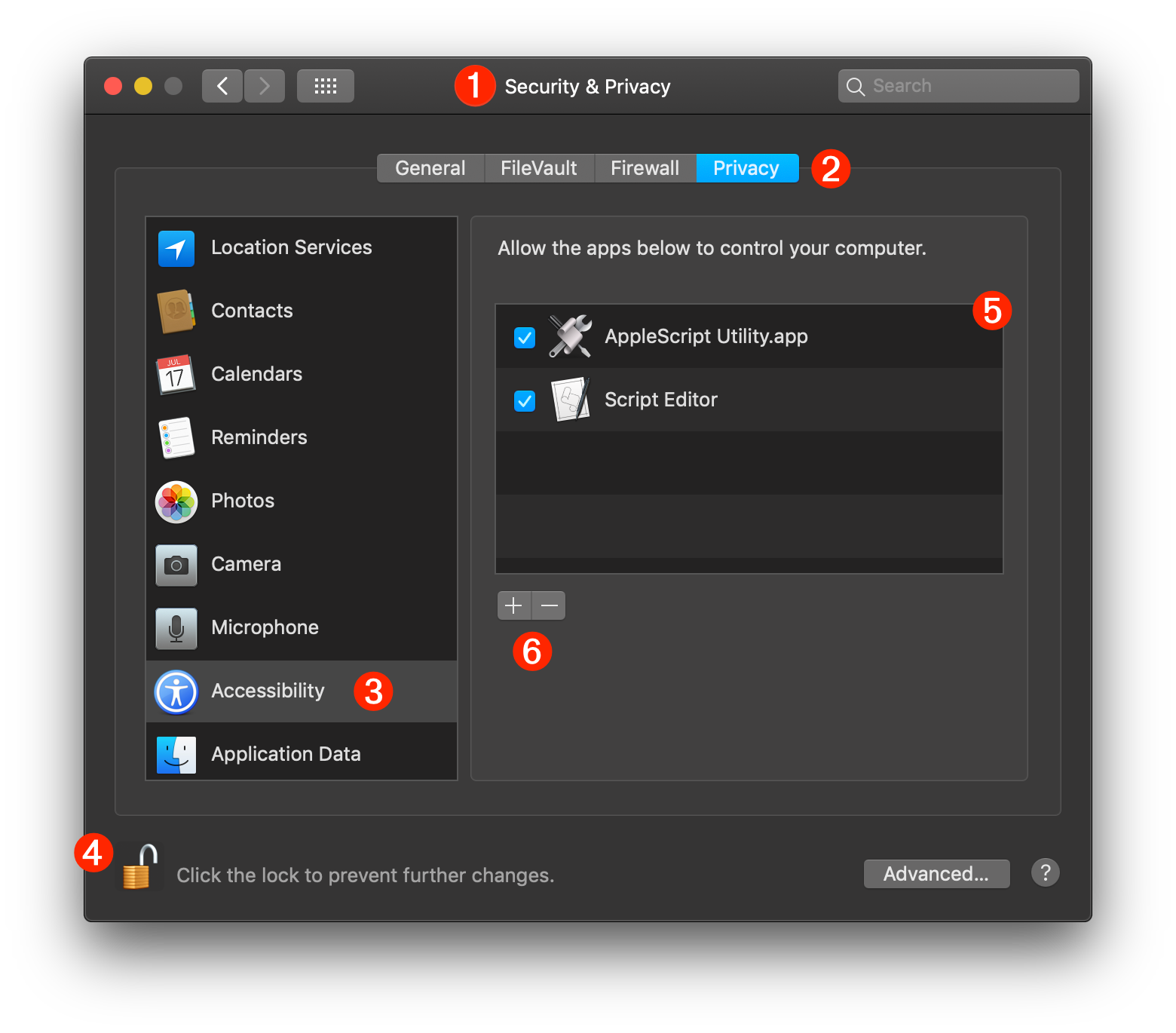Image resolution: width=1176 pixels, height=1033 pixels.
Task: Select the Camera icon
Action: [x=175, y=564]
